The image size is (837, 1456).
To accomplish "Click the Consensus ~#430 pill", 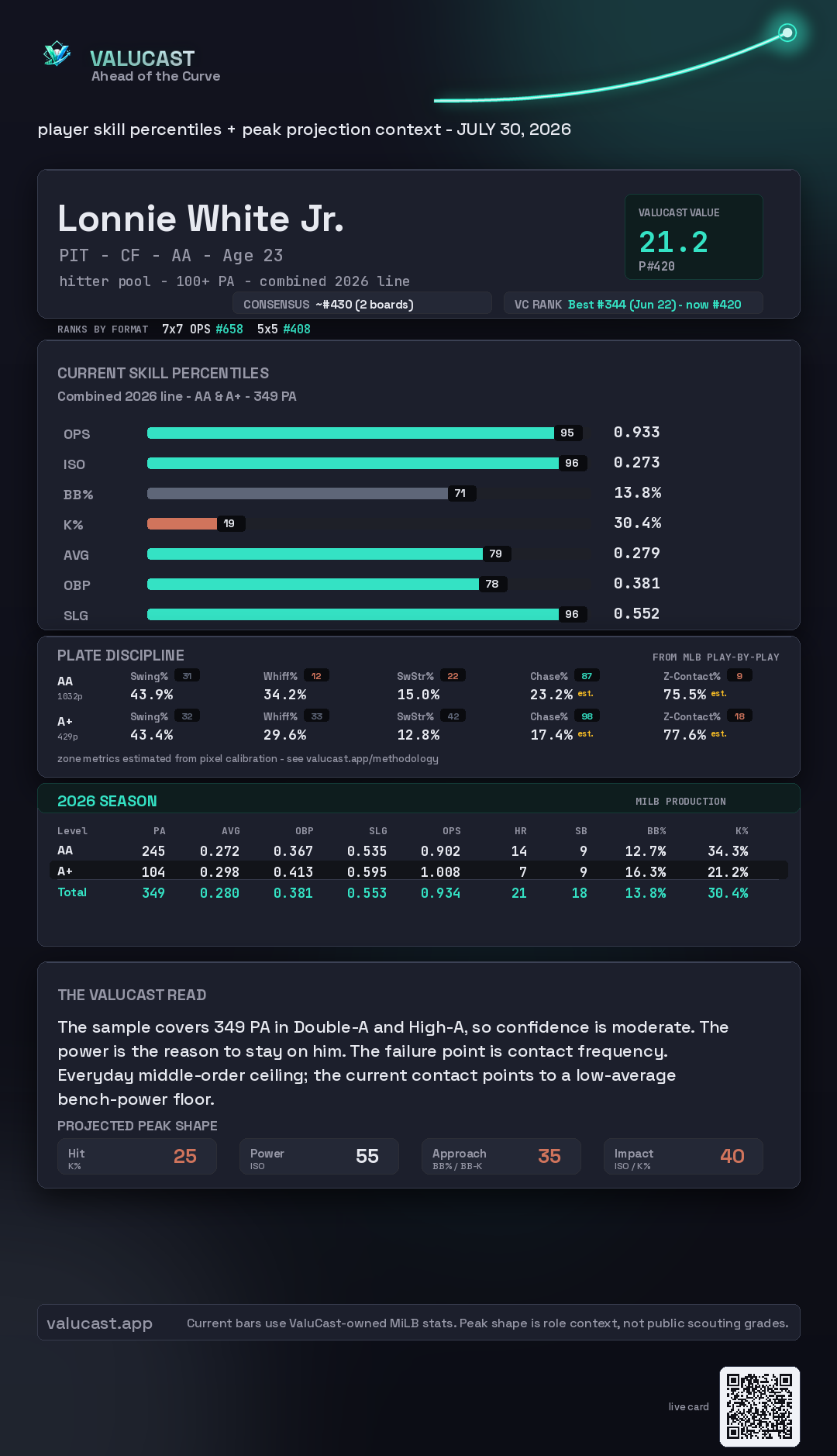I will [x=362, y=304].
